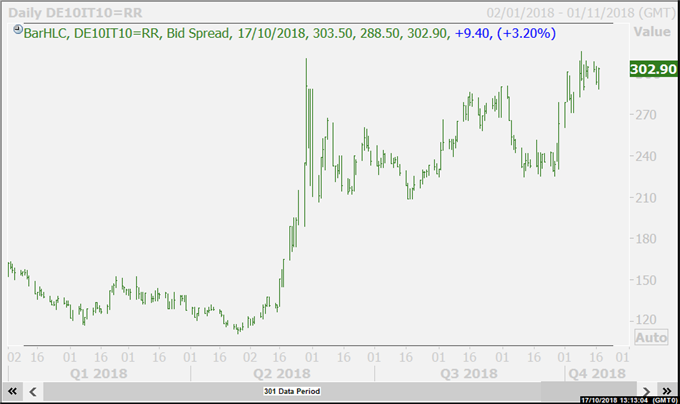Click the 240 axis label

[x=646, y=156]
